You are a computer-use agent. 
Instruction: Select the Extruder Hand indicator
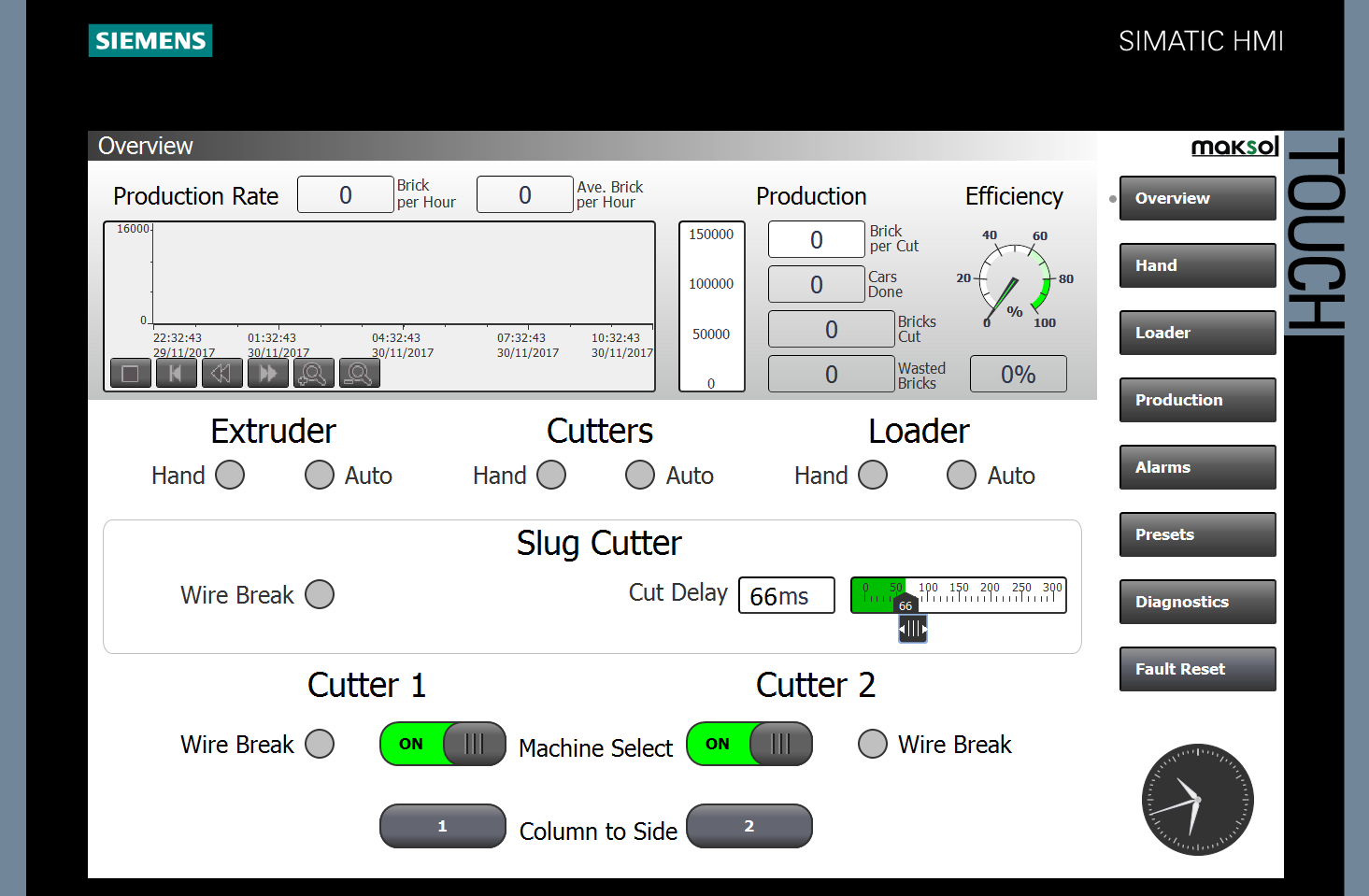[x=230, y=475]
